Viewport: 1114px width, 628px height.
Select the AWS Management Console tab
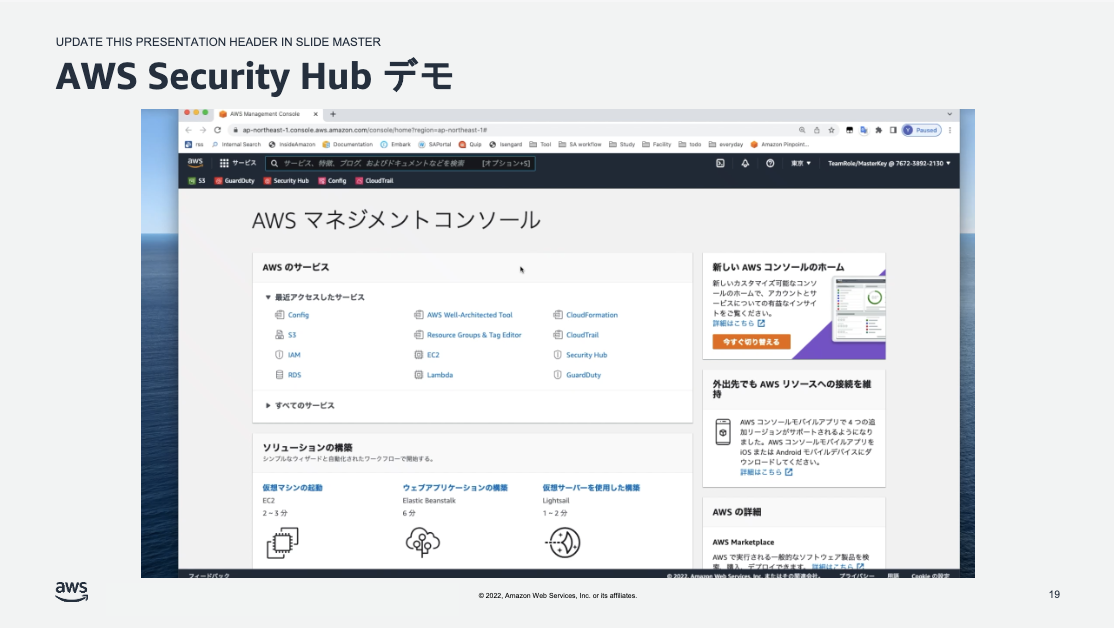coord(269,114)
